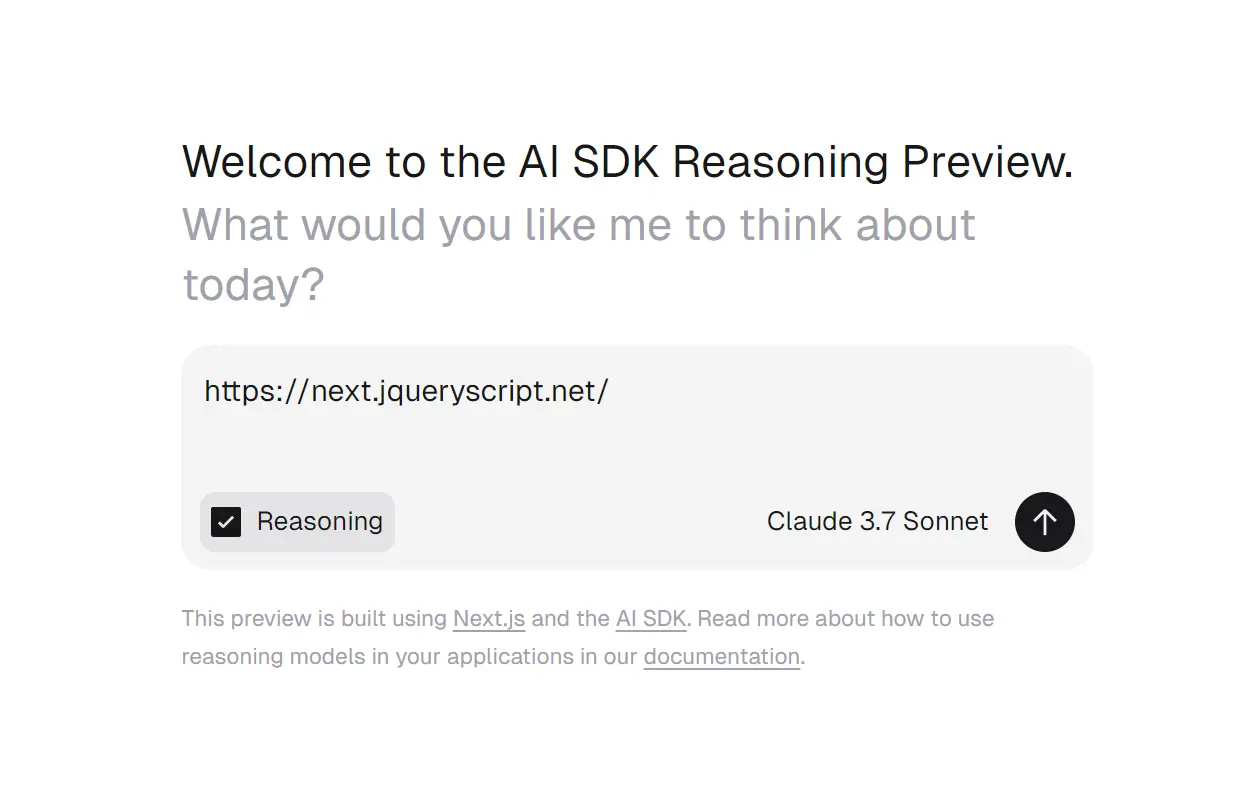Toggle the Reasoning label text
Screen dimensions: 1258x795
coord(319,522)
